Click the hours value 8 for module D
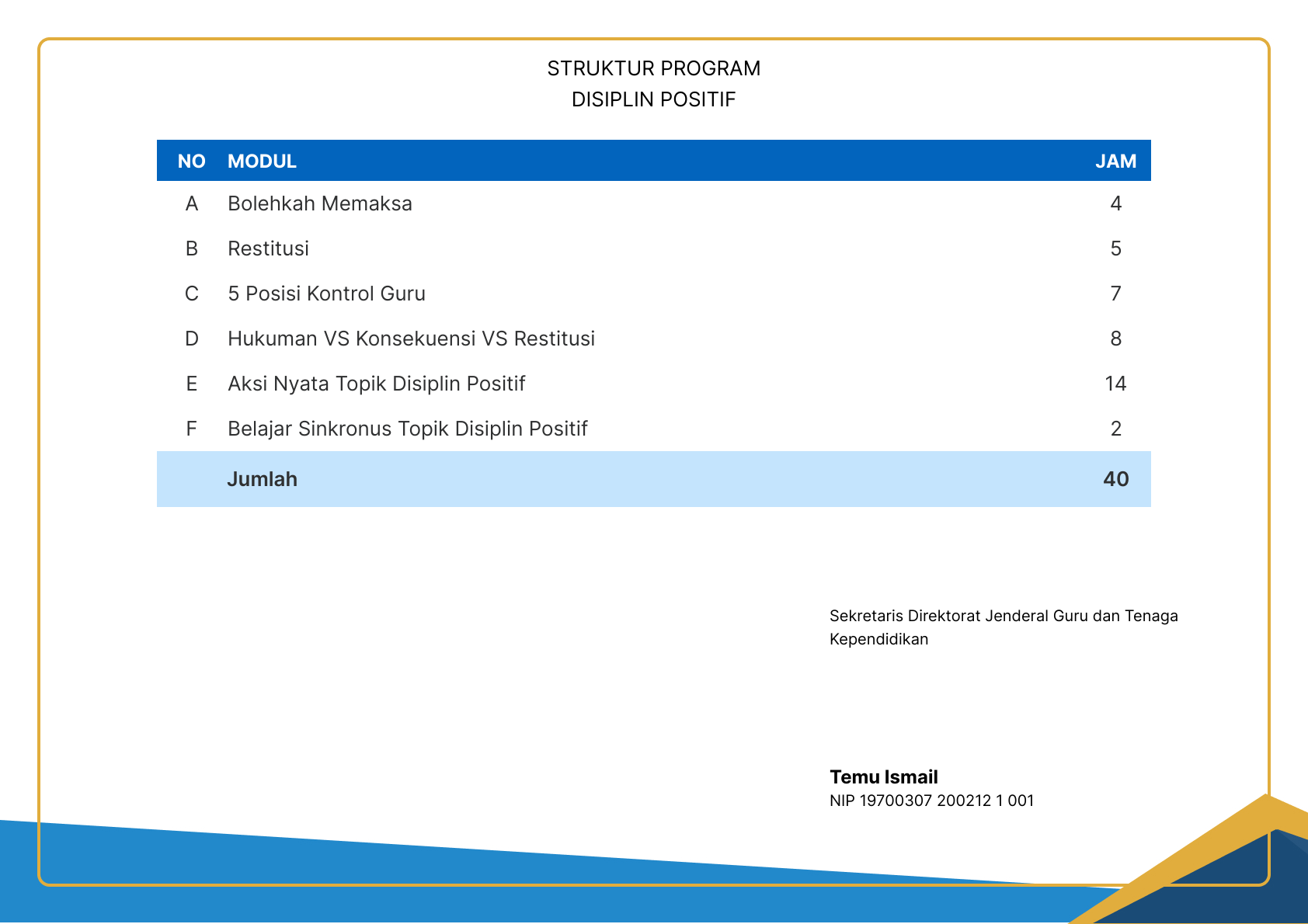 [x=1115, y=339]
